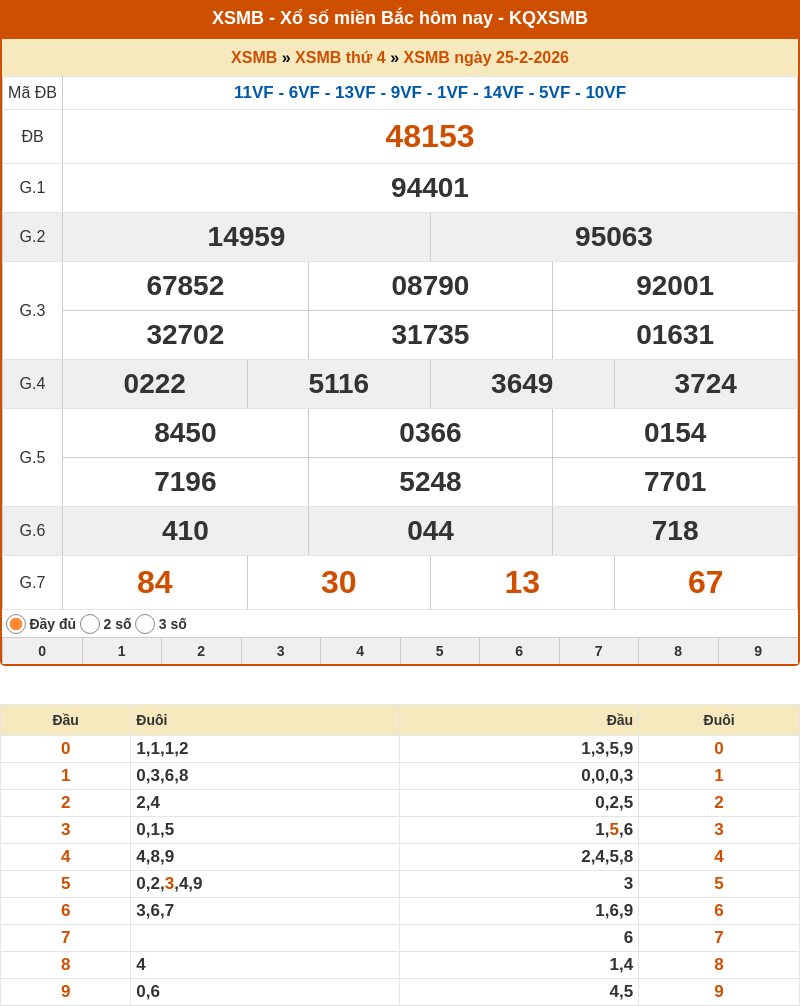The image size is (800, 1006).
Task: Click digit 8 in number filter row
Action: [678, 651]
